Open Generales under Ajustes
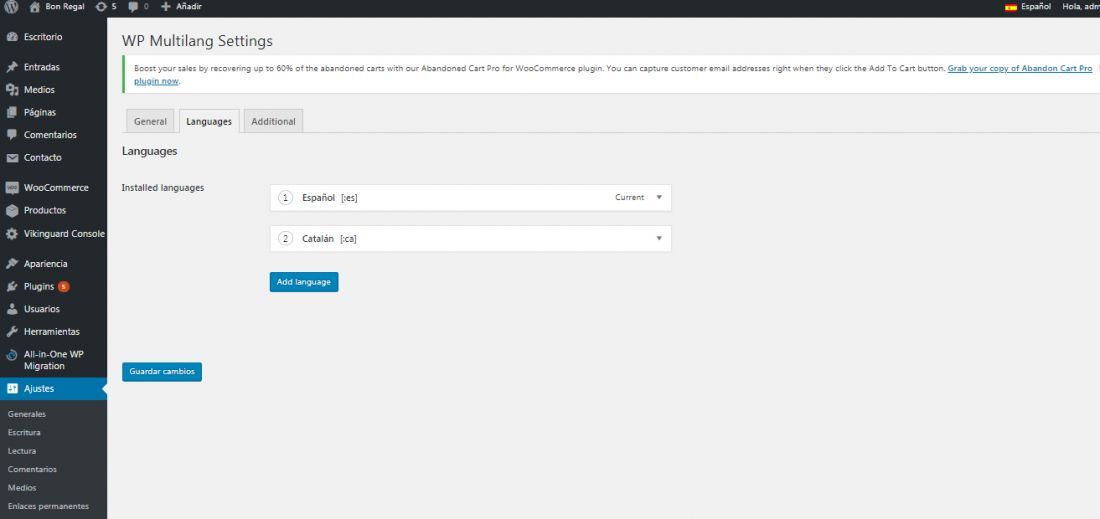Image resolution: width=1100 pixels, height=519 pixels. point(27,414)
